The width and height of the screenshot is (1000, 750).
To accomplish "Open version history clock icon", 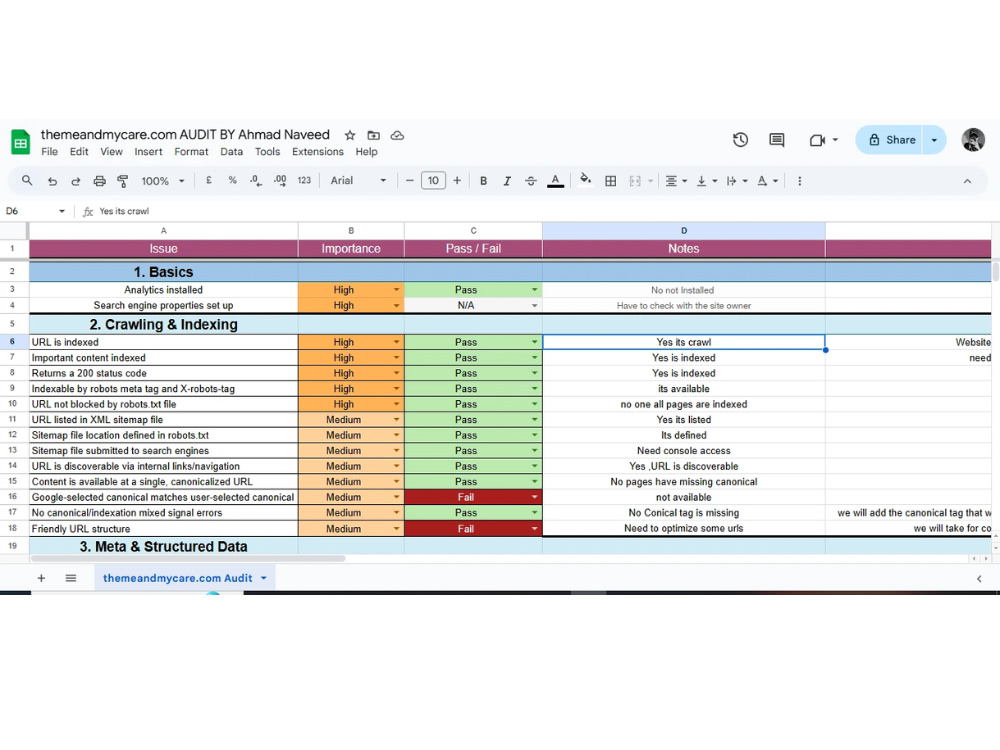I will point(740,140).
